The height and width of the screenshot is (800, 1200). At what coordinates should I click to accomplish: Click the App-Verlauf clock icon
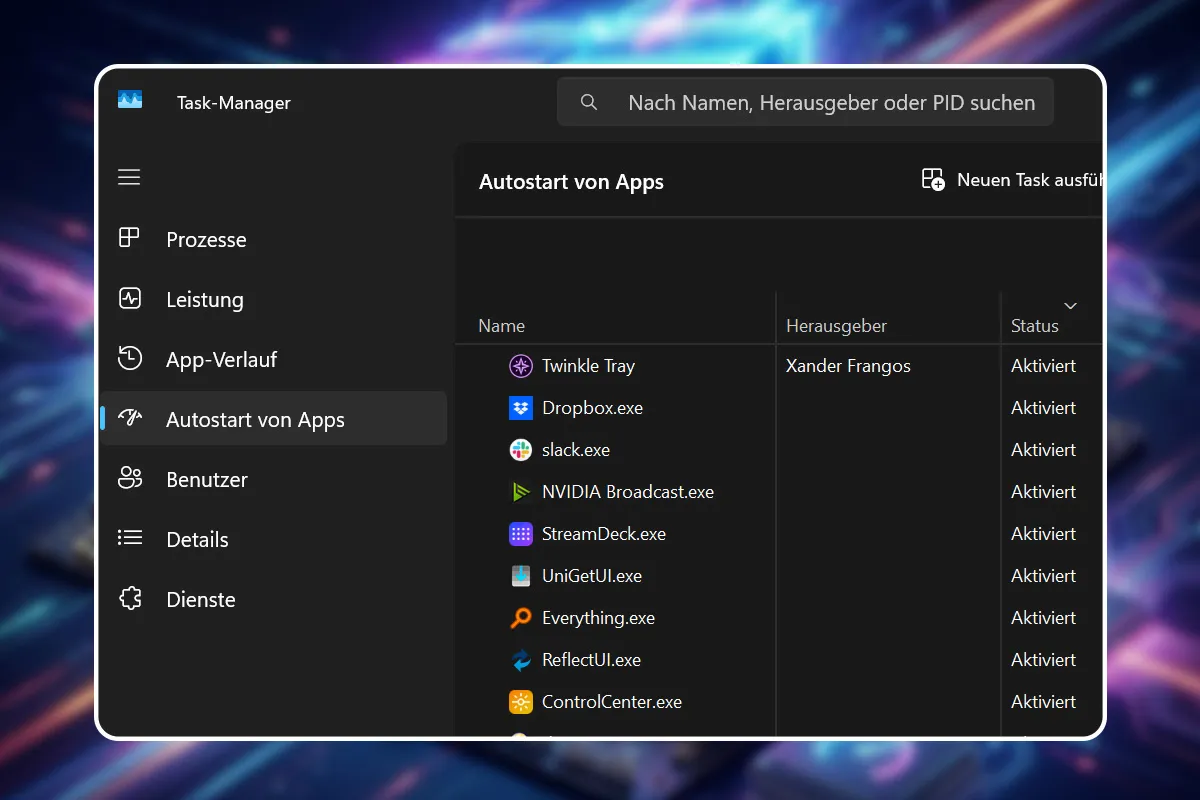130,359
